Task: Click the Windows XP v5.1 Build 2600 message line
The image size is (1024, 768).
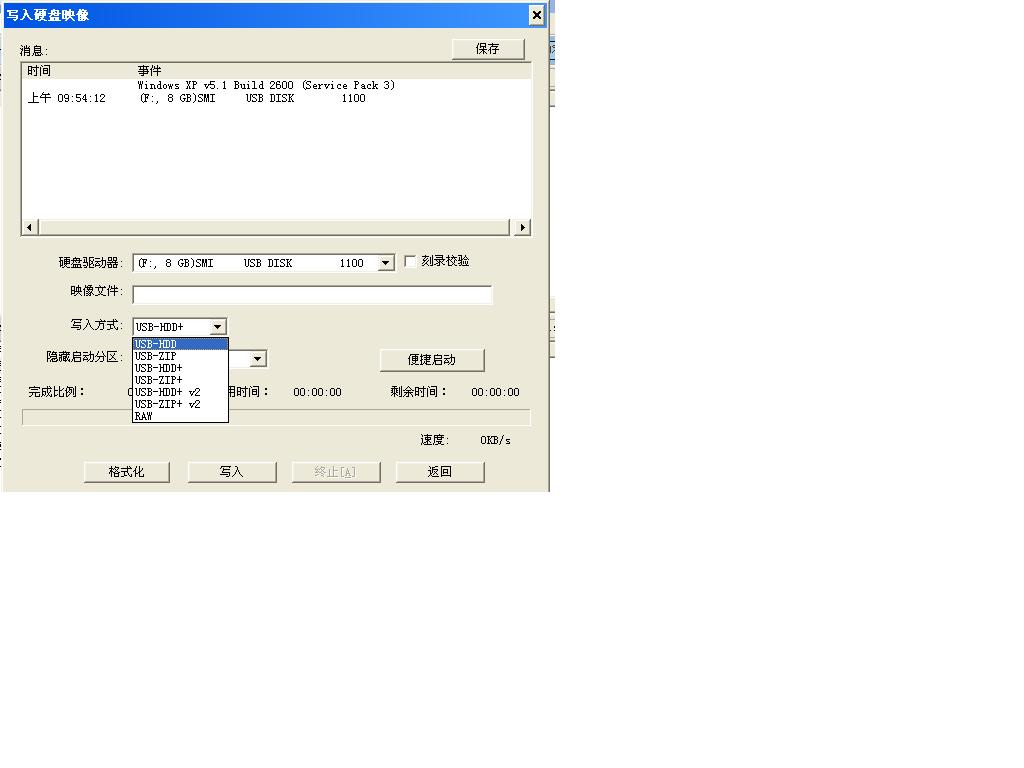Action: coord(266,86)
